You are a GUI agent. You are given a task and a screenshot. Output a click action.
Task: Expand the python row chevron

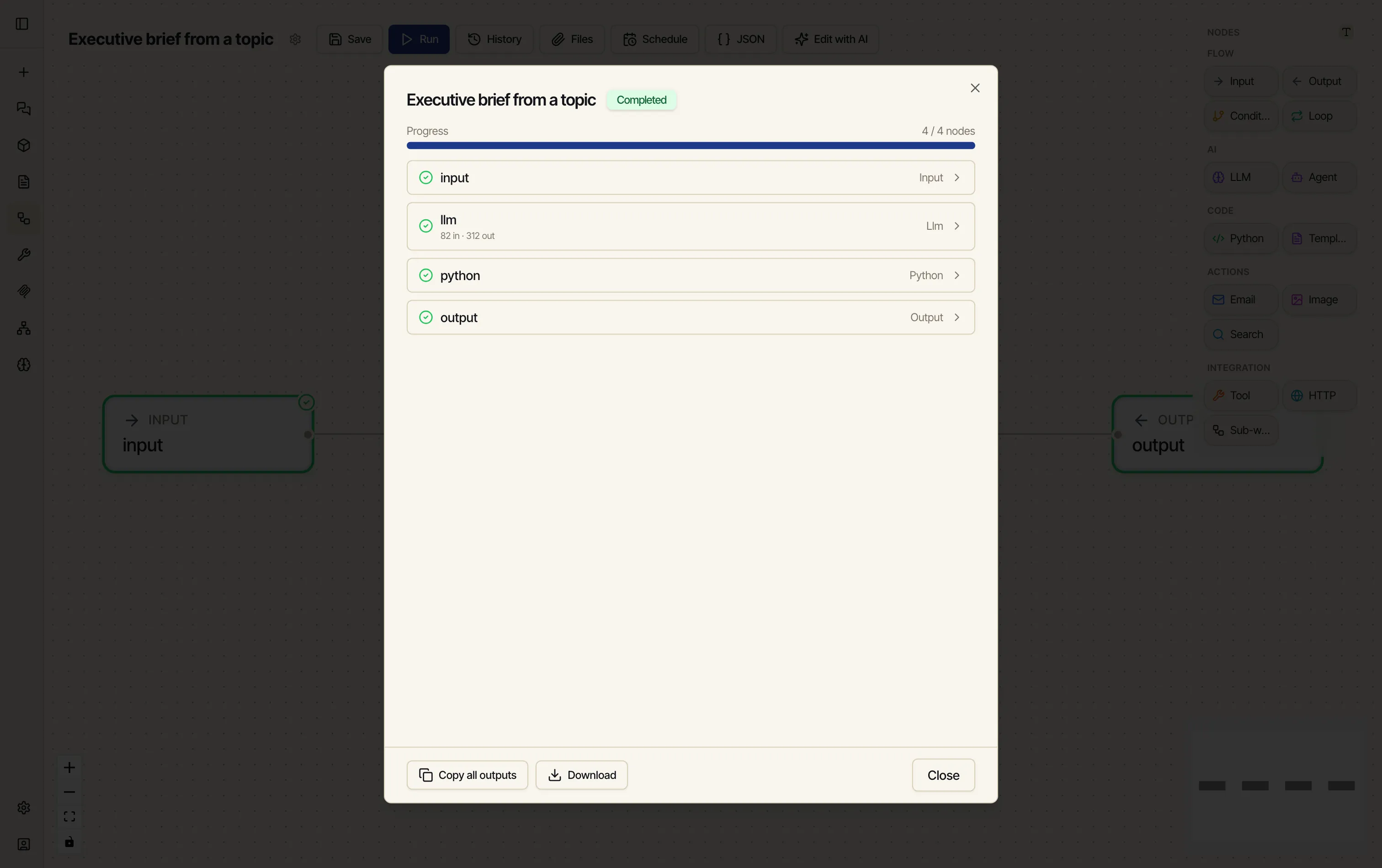pyautogui.click(x=957, y=275)
